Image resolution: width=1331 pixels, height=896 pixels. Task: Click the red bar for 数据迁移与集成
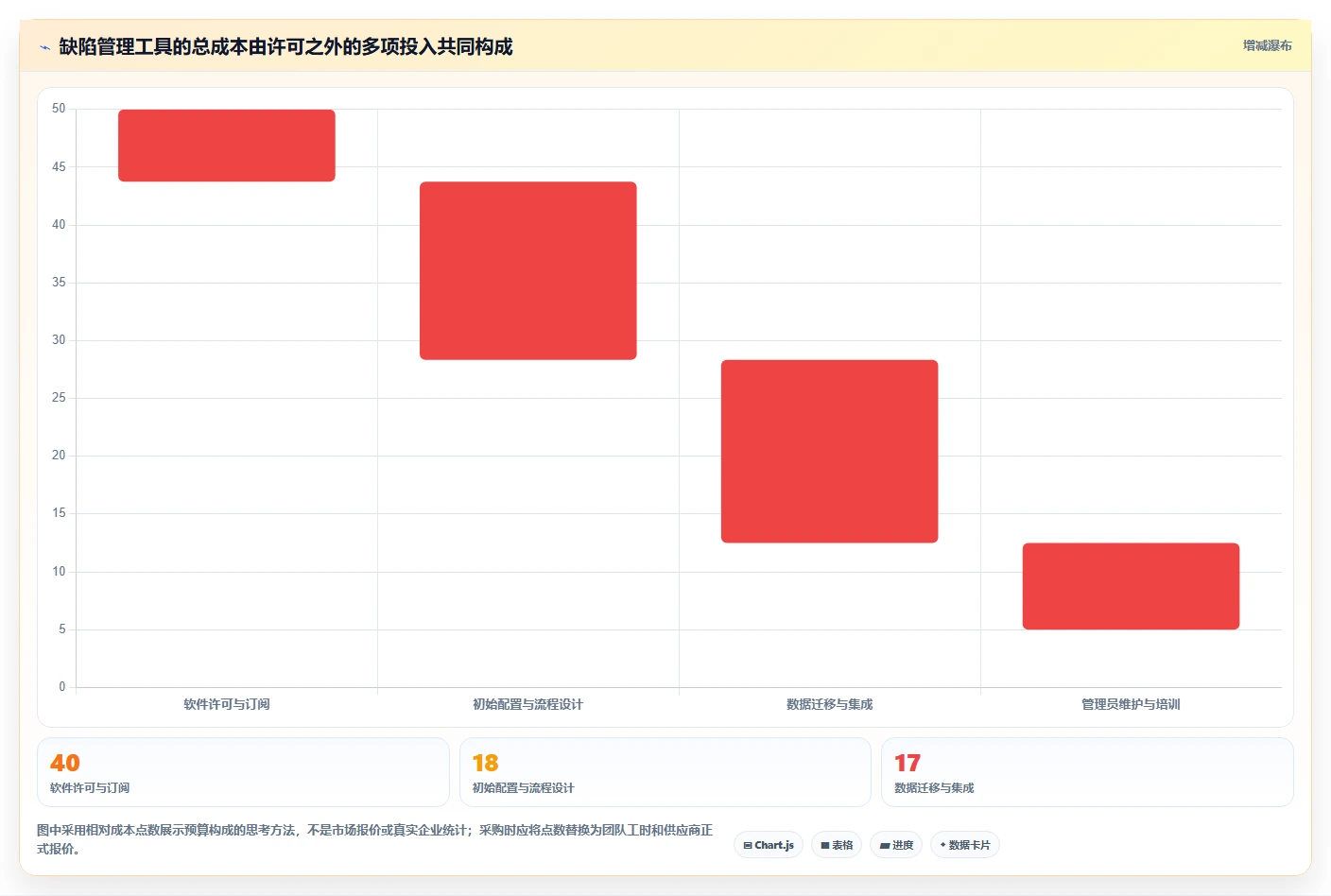(x=830, y=451)
